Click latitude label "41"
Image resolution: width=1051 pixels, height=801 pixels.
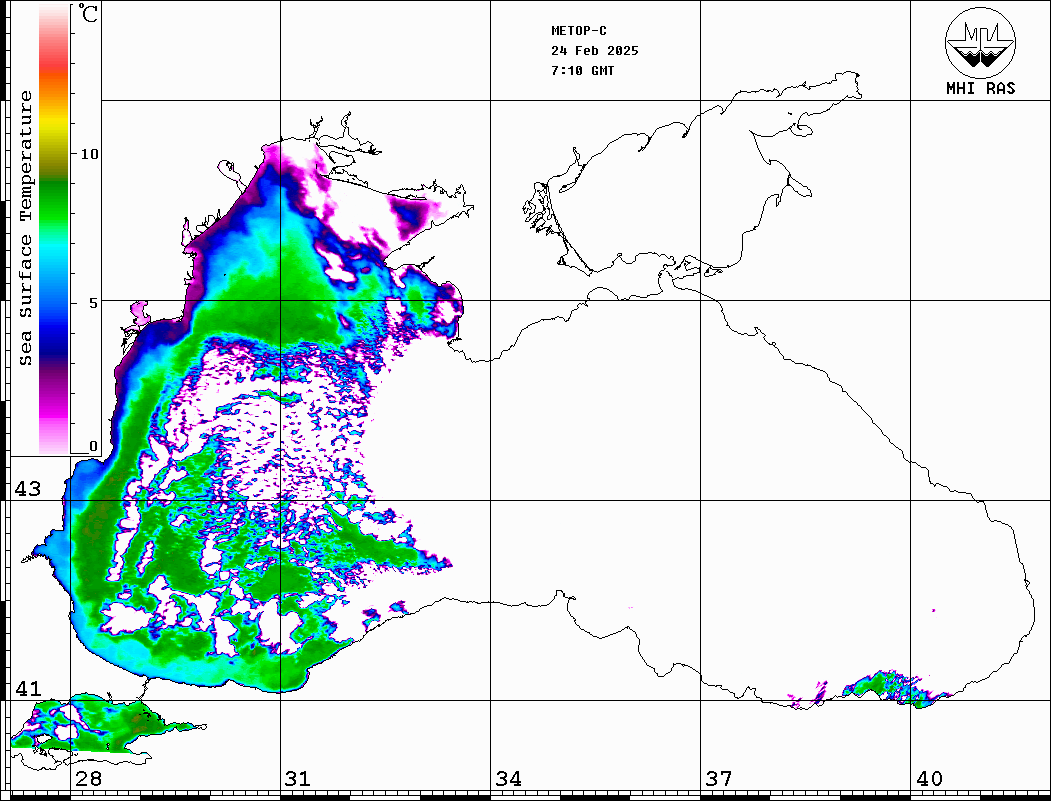tap(28, 688)
